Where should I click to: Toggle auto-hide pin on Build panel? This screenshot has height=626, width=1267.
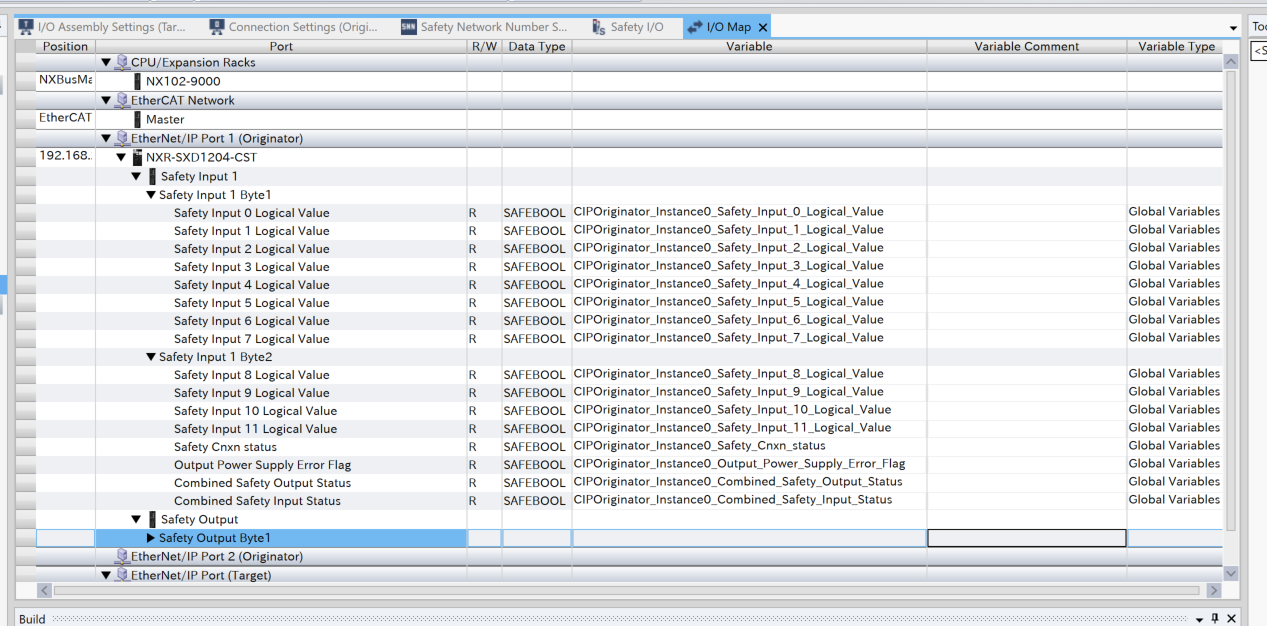pyautogui.click(x=1215, y=619)
